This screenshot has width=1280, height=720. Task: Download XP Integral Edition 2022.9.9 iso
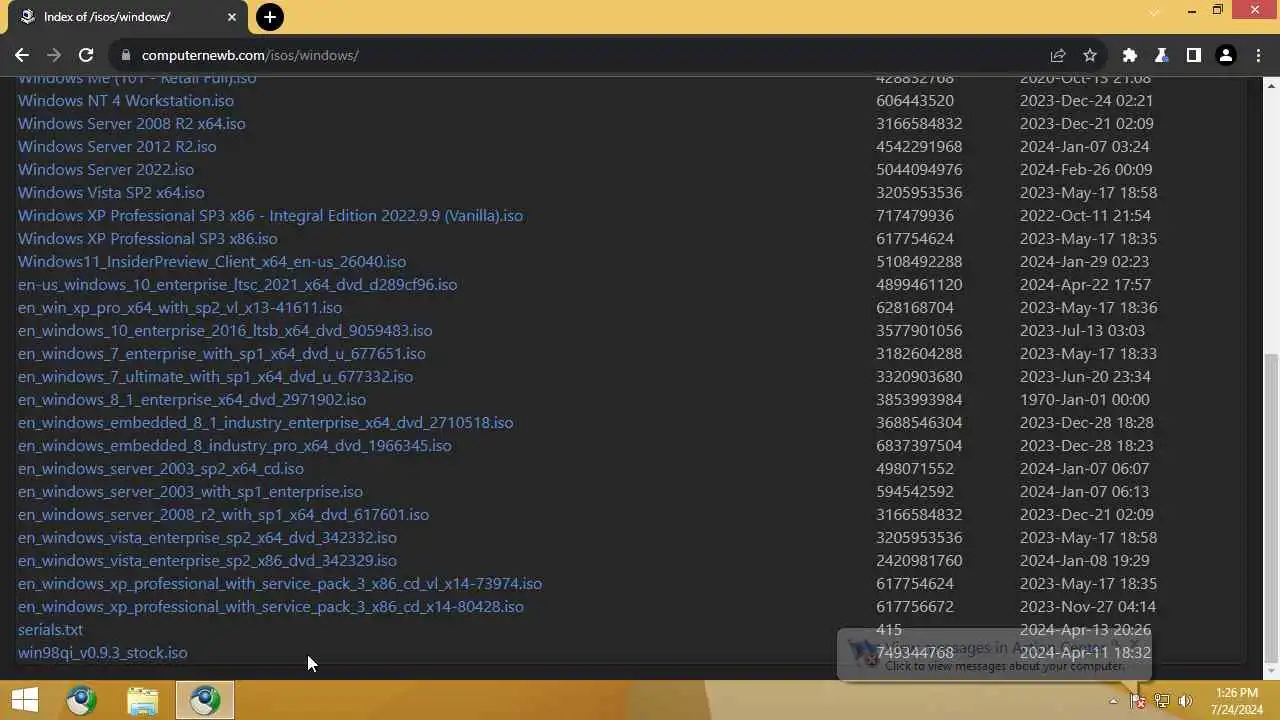270,215
